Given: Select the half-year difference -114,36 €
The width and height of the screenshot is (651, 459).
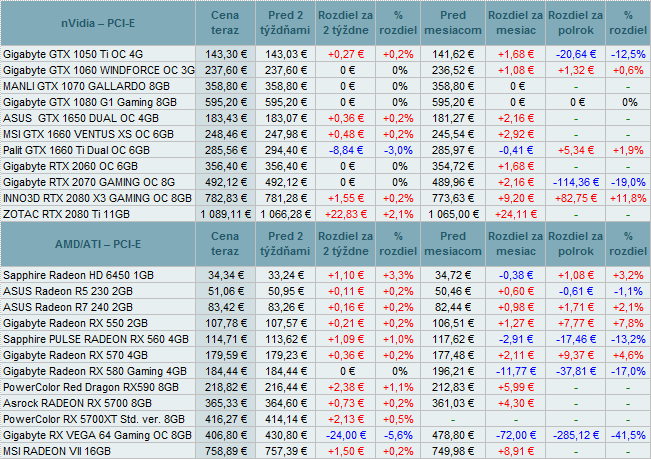Looking at the screenshot, I should [x=576, y=182].
